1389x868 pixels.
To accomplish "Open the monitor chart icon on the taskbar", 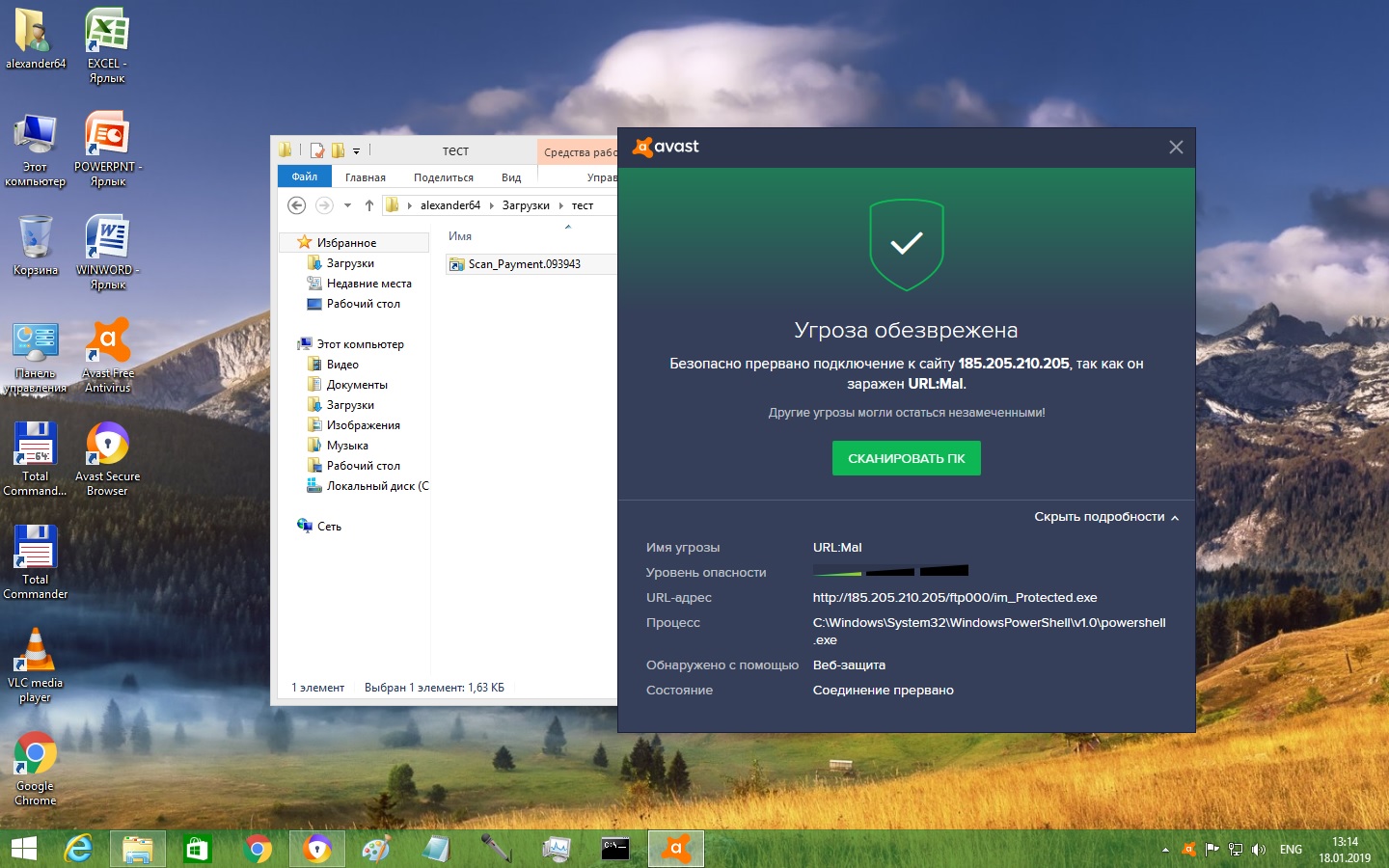I will click(x=556, y=849).
